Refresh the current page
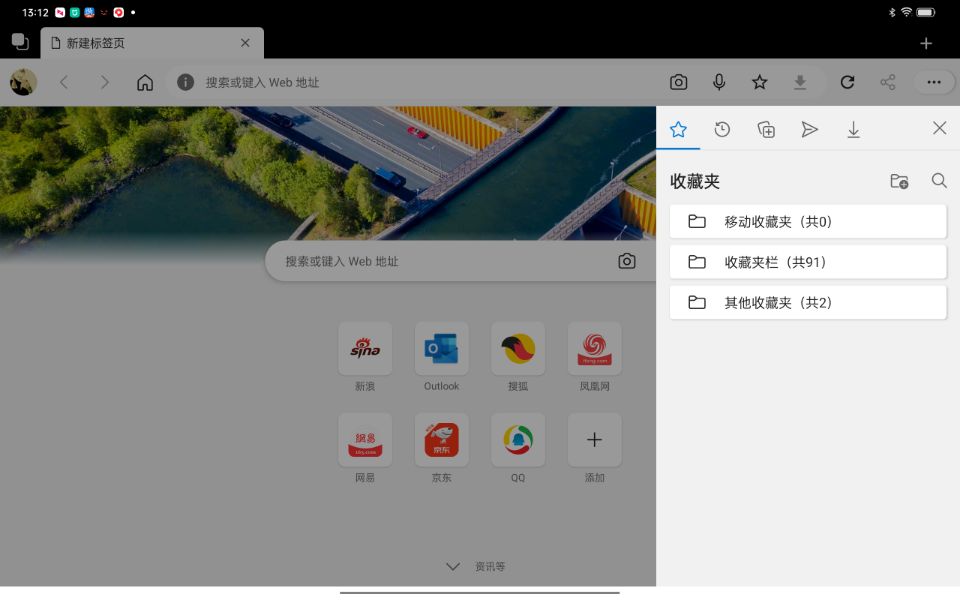This screenshot has width=960, height=600. click(x=847, y=82)
